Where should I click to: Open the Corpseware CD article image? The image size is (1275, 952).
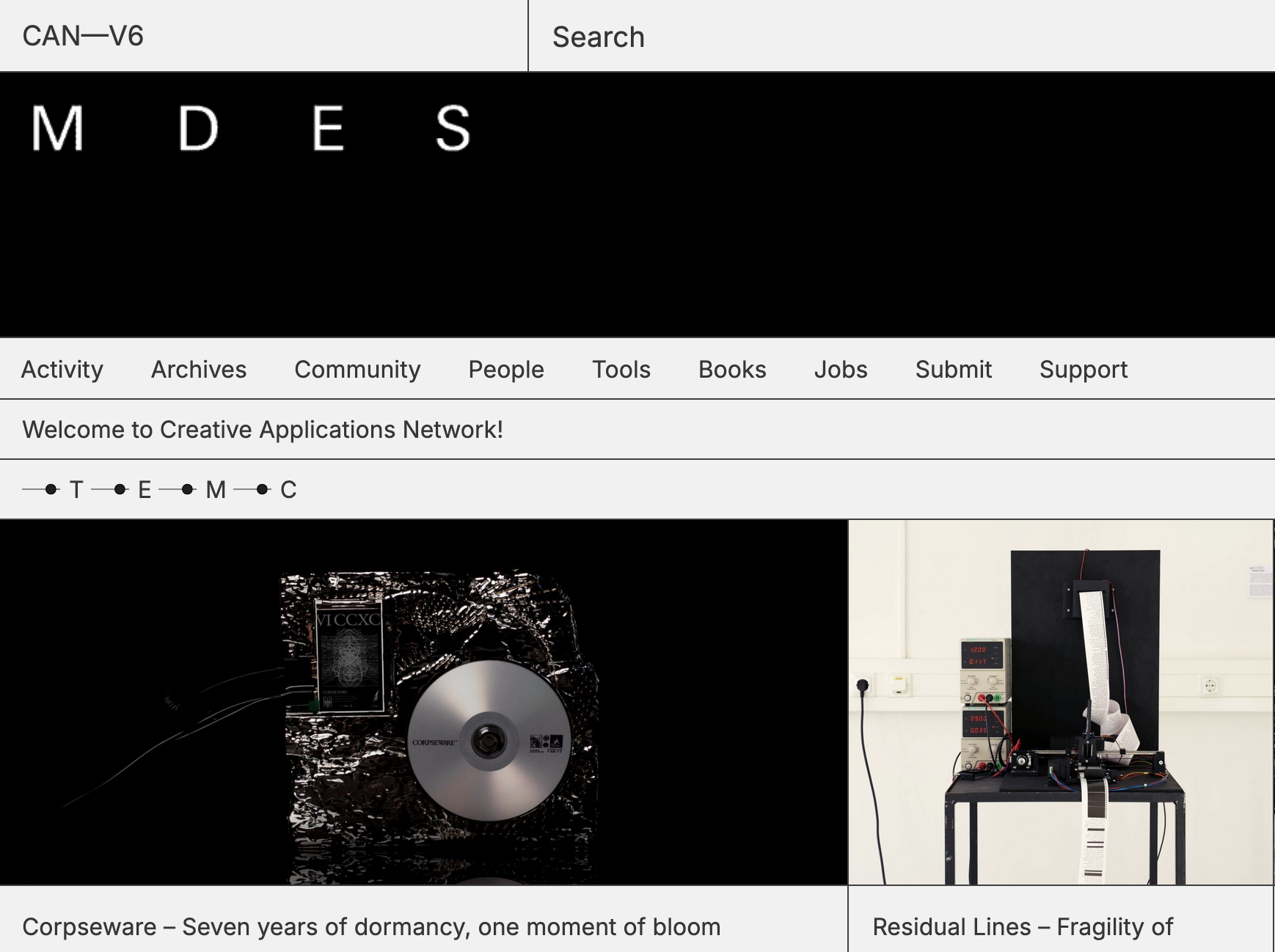[423, 702]
